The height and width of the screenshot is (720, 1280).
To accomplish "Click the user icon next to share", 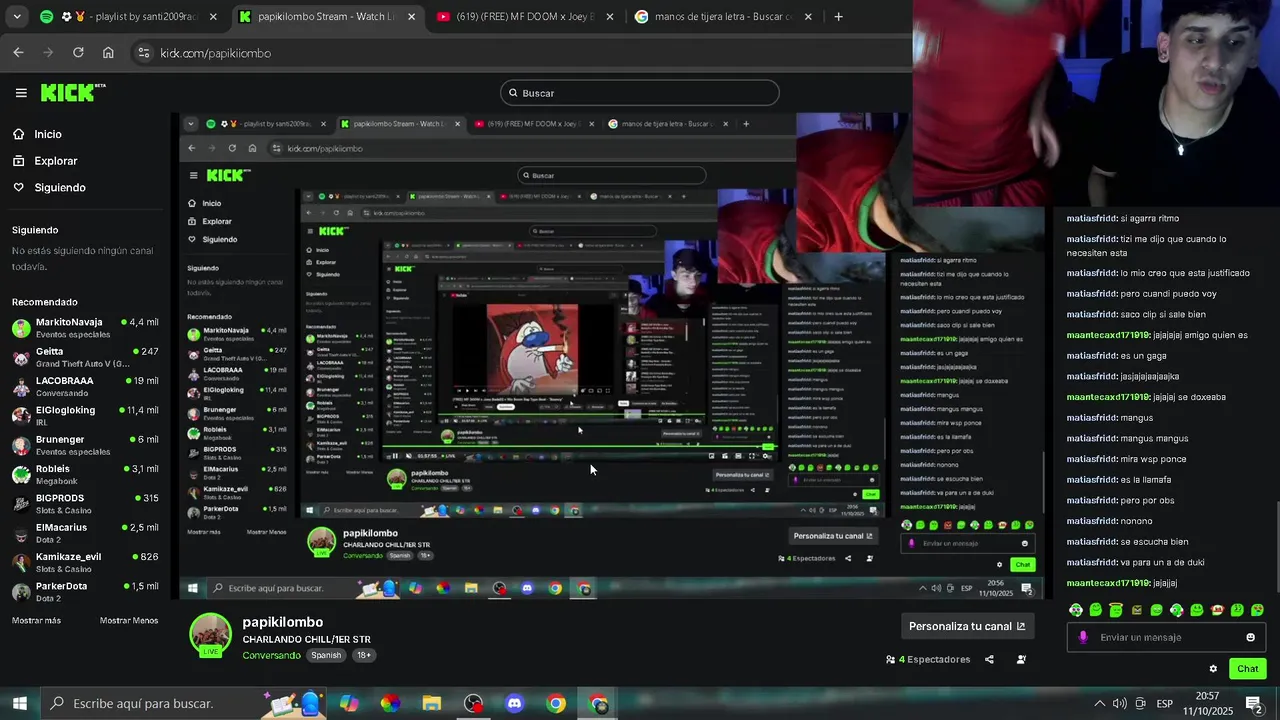I will 1021,660.
